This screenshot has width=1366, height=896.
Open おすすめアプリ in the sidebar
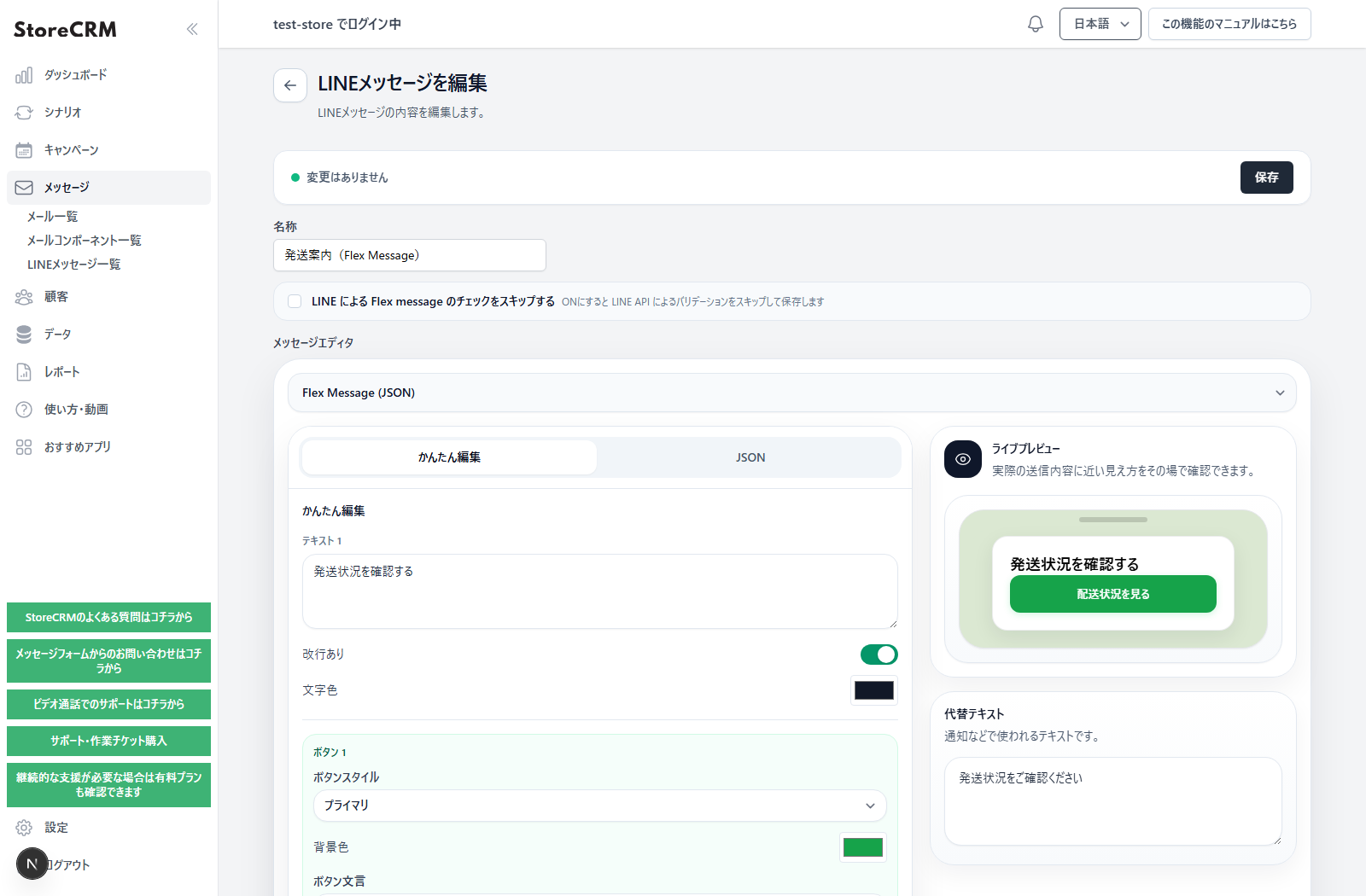pyautogui.click(x=108, y=447)
